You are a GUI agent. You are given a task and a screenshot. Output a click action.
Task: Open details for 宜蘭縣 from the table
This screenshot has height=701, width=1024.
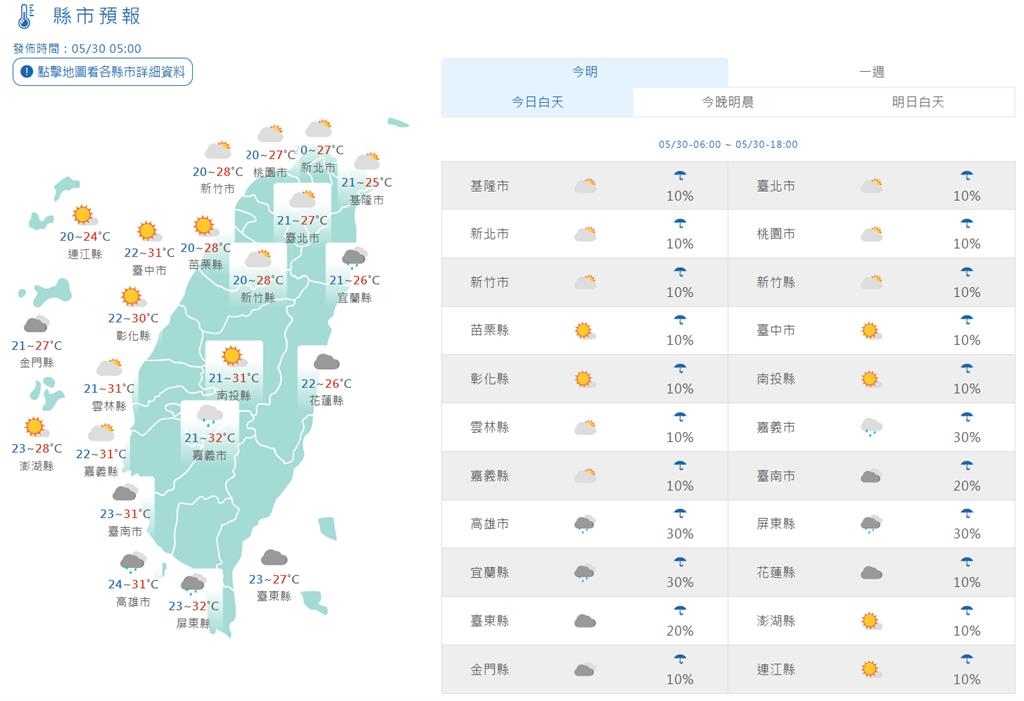tap(489, 572)
